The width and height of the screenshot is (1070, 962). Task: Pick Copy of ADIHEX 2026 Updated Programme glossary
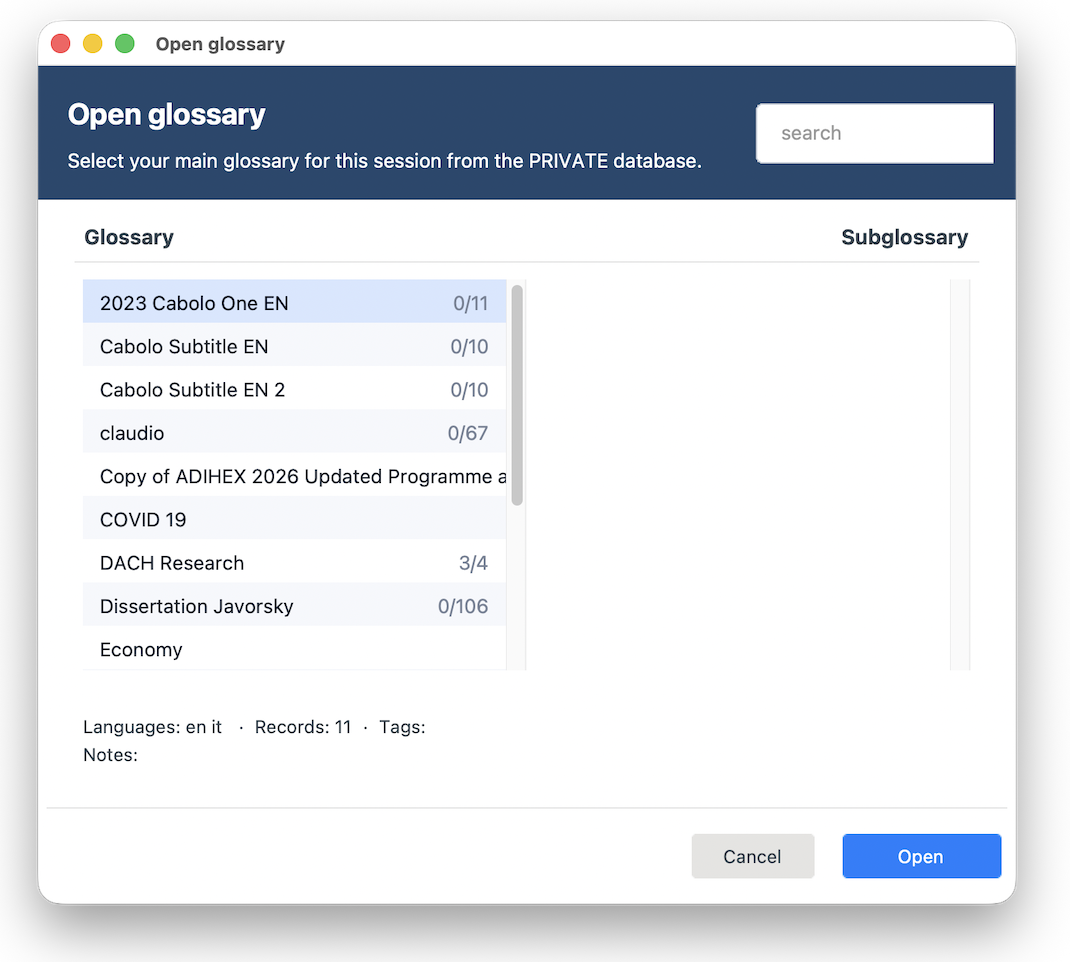[x=294, y=476]
